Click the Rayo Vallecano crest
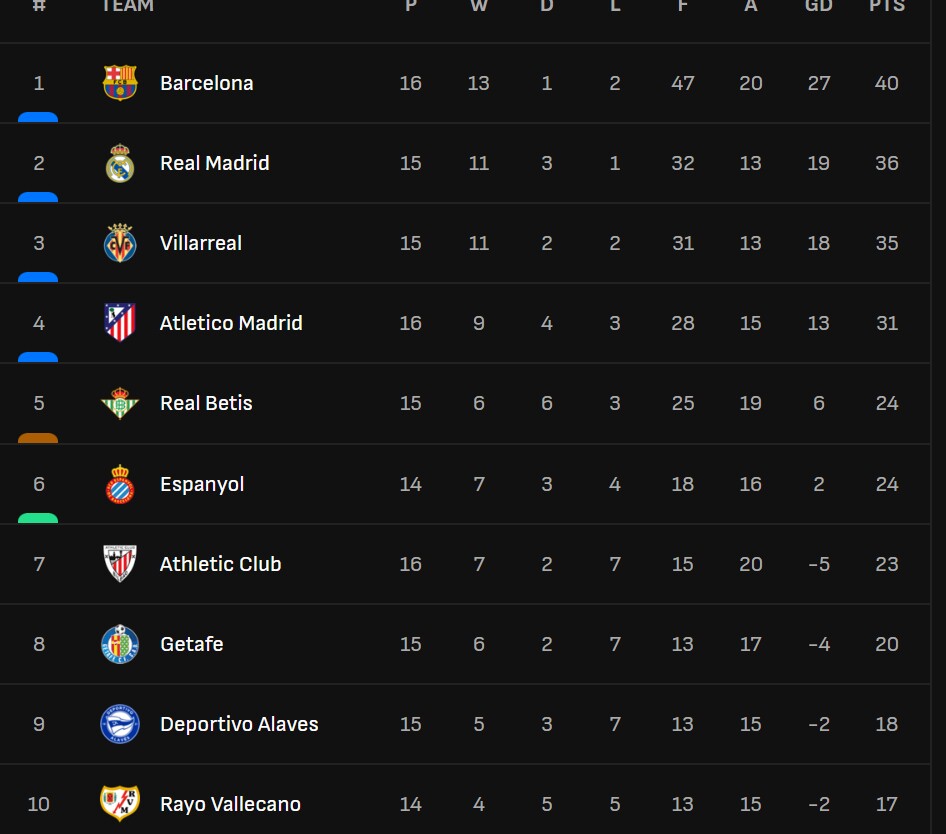This screenshot has width=946, height=834. click(x=120, y=804)
